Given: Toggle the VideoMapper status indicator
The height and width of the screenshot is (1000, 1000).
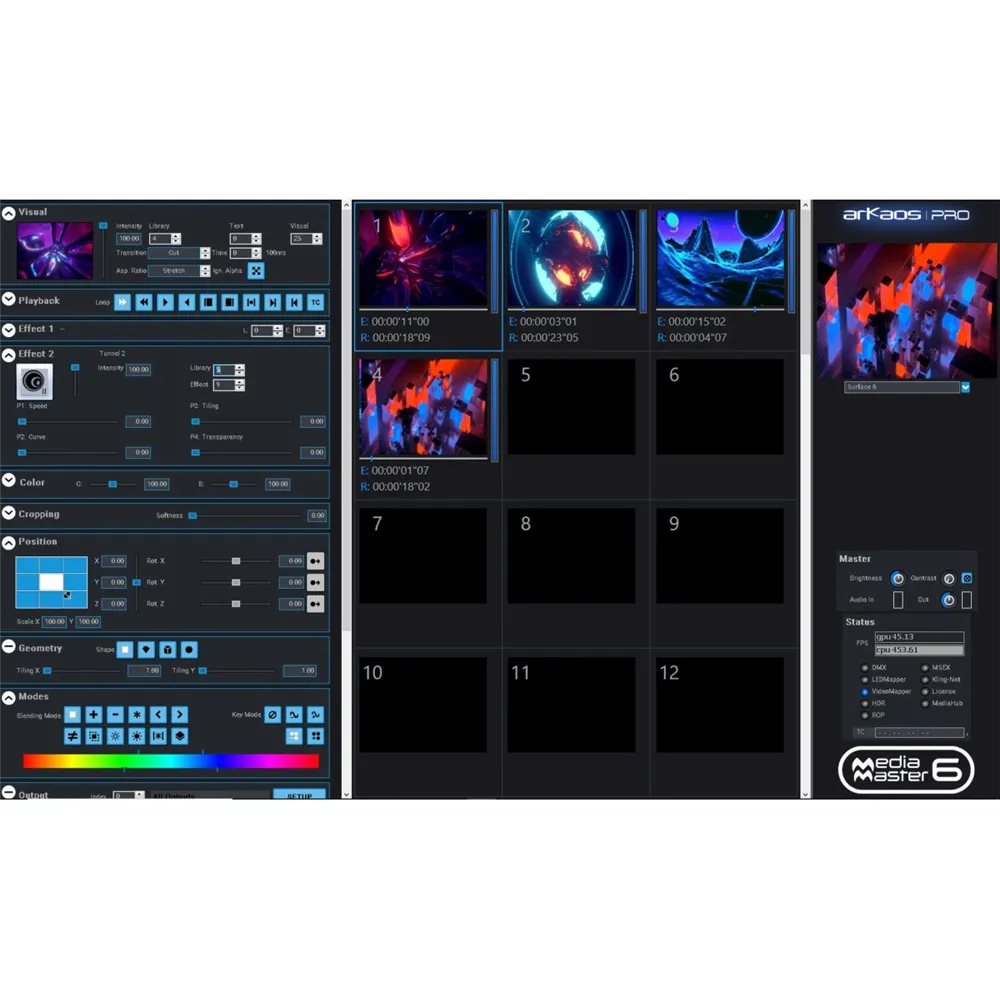Looking at the screenshot, I should click(865, 691).
